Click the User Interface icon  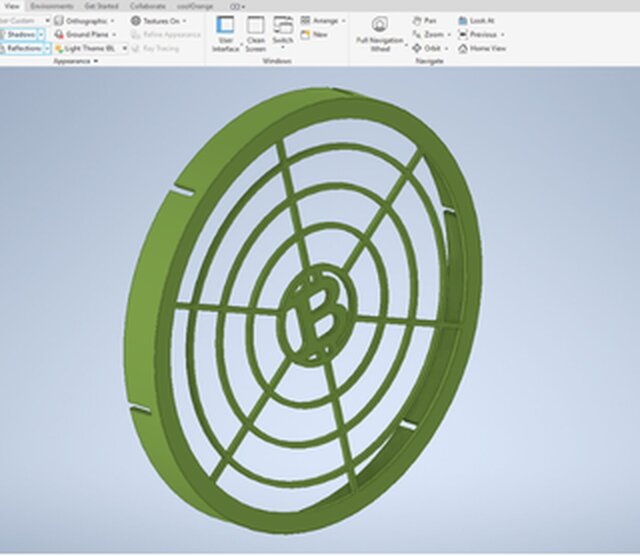(225, 25)
